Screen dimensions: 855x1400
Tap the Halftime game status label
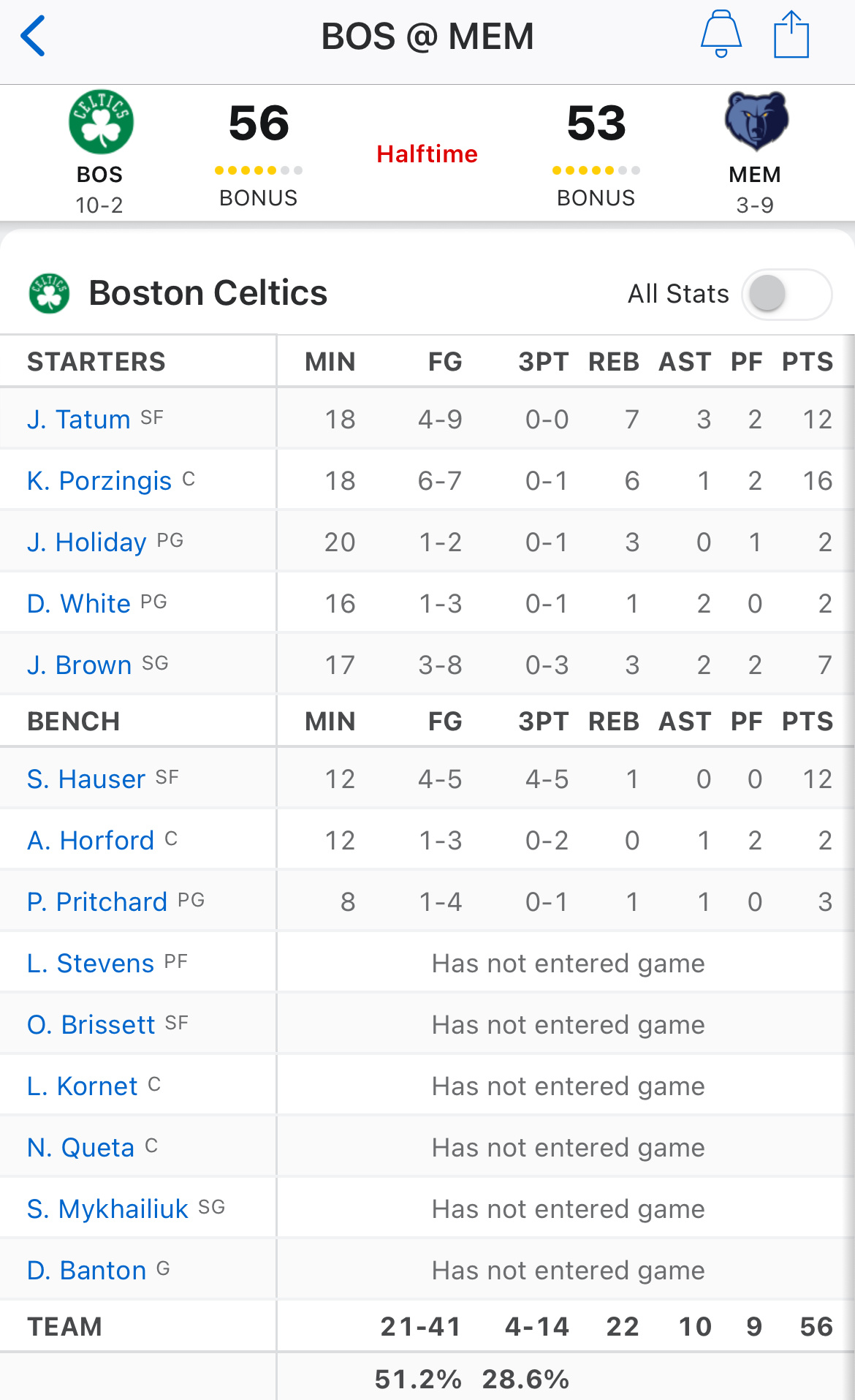(427, 154)
